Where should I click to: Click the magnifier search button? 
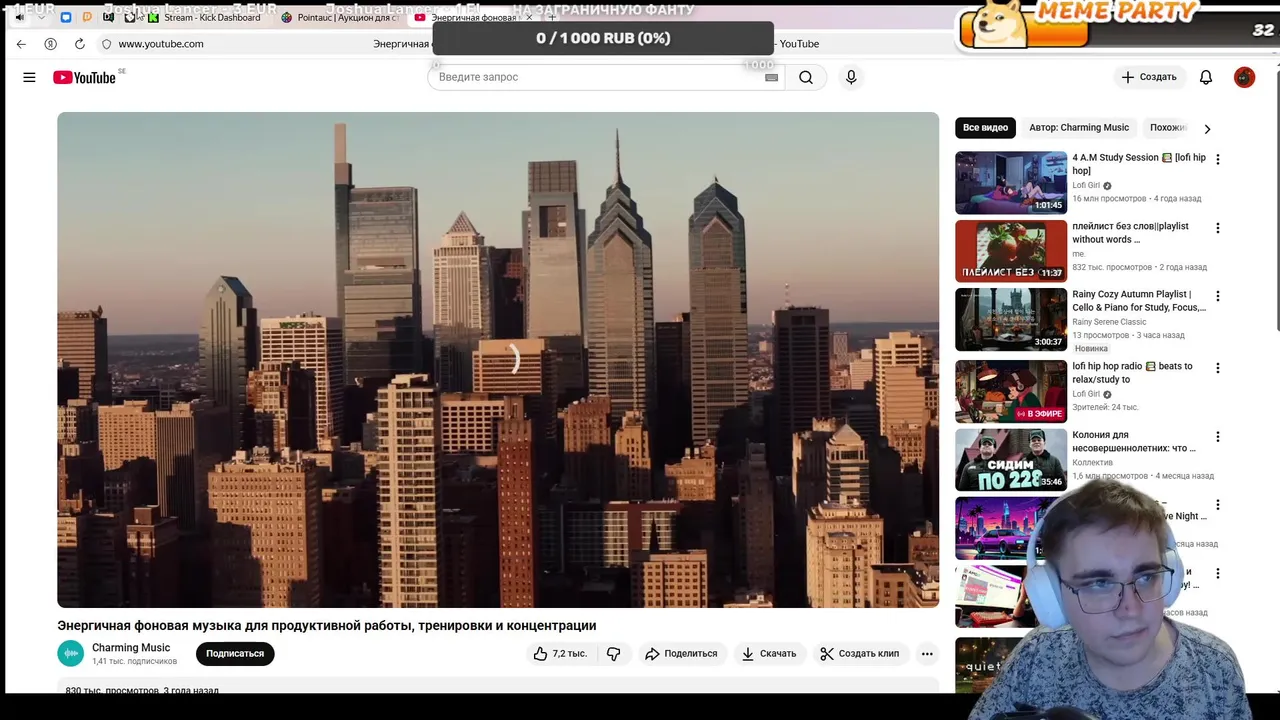[806, 77]
